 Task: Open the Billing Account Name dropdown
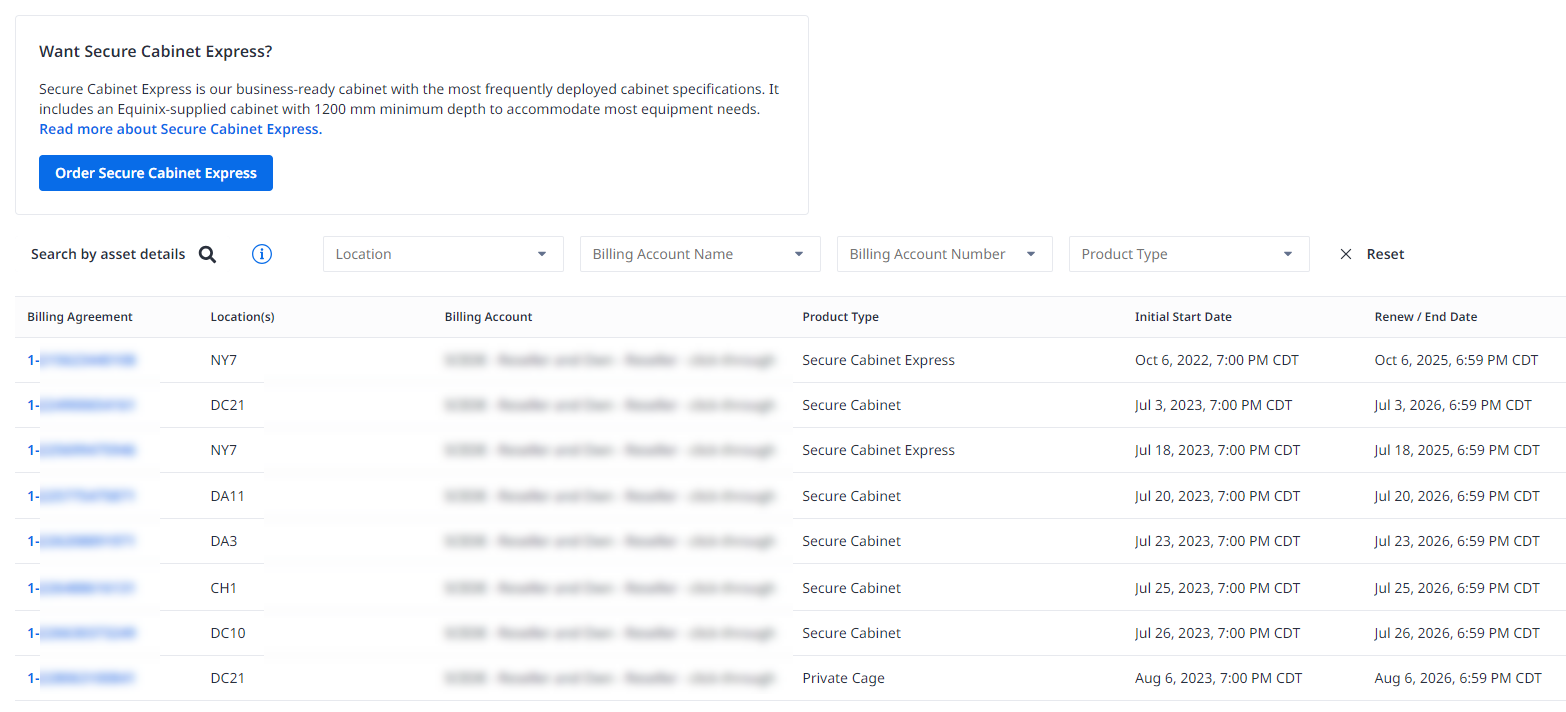[x=700, y=254]
